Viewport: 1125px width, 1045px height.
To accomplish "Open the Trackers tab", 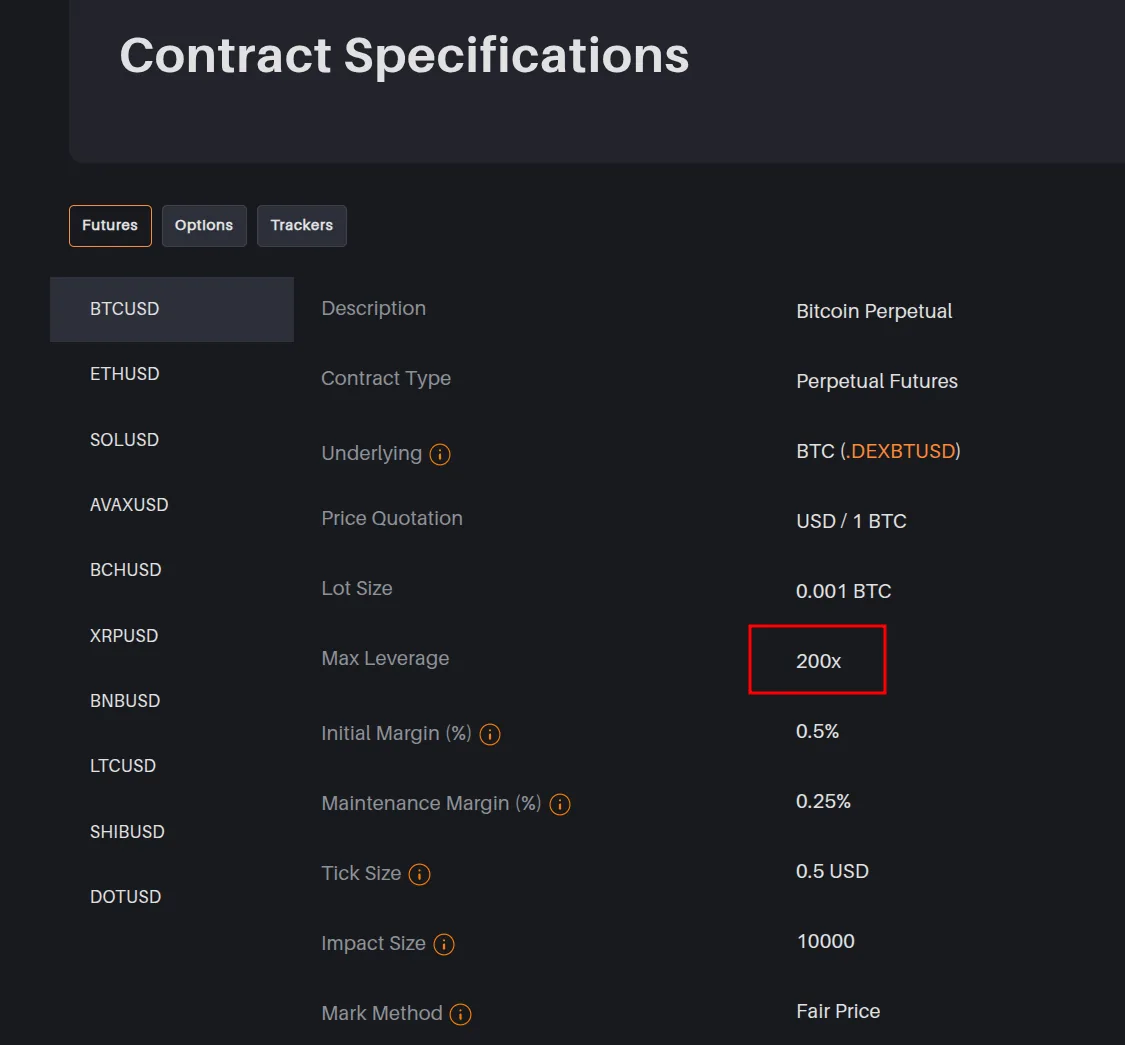I will click(302, 226).
